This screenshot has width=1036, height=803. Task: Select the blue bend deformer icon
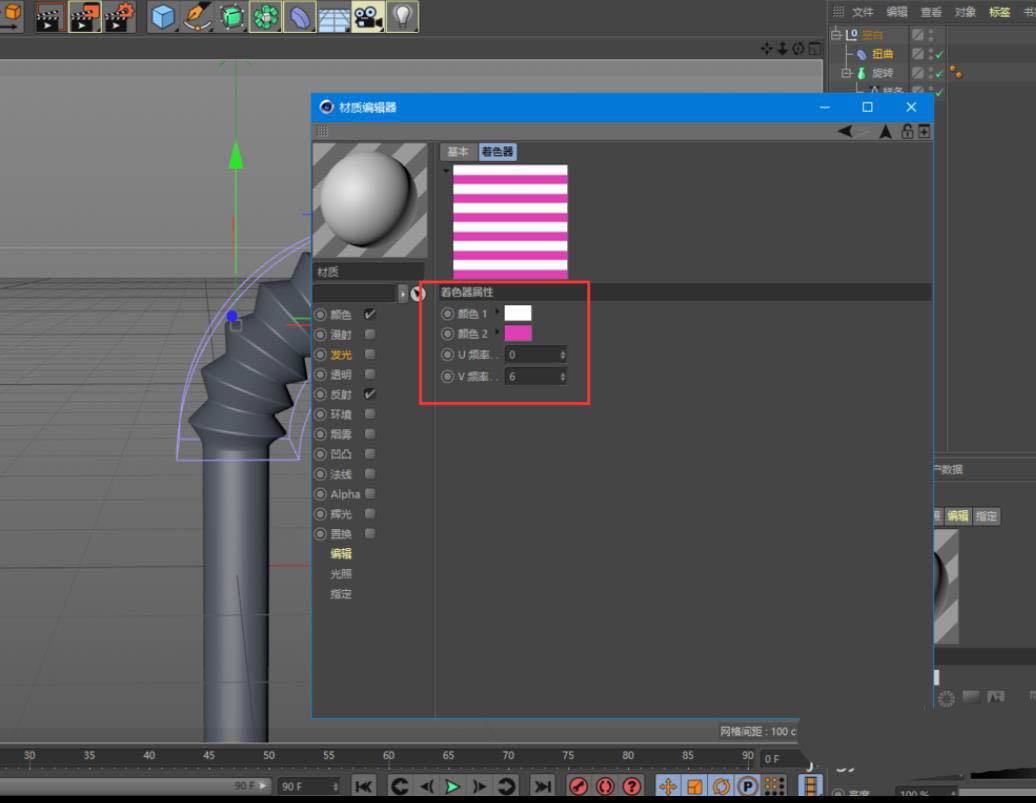(x=299, y=18)
